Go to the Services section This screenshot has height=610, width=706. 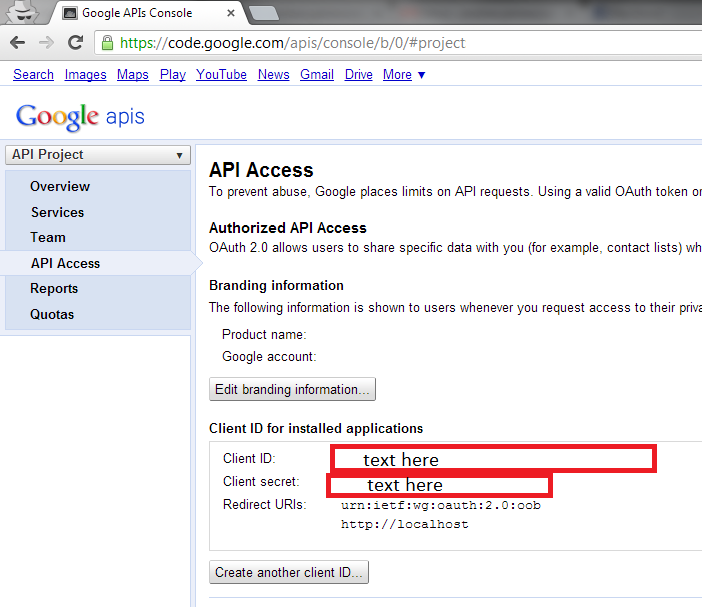point(57,212)
